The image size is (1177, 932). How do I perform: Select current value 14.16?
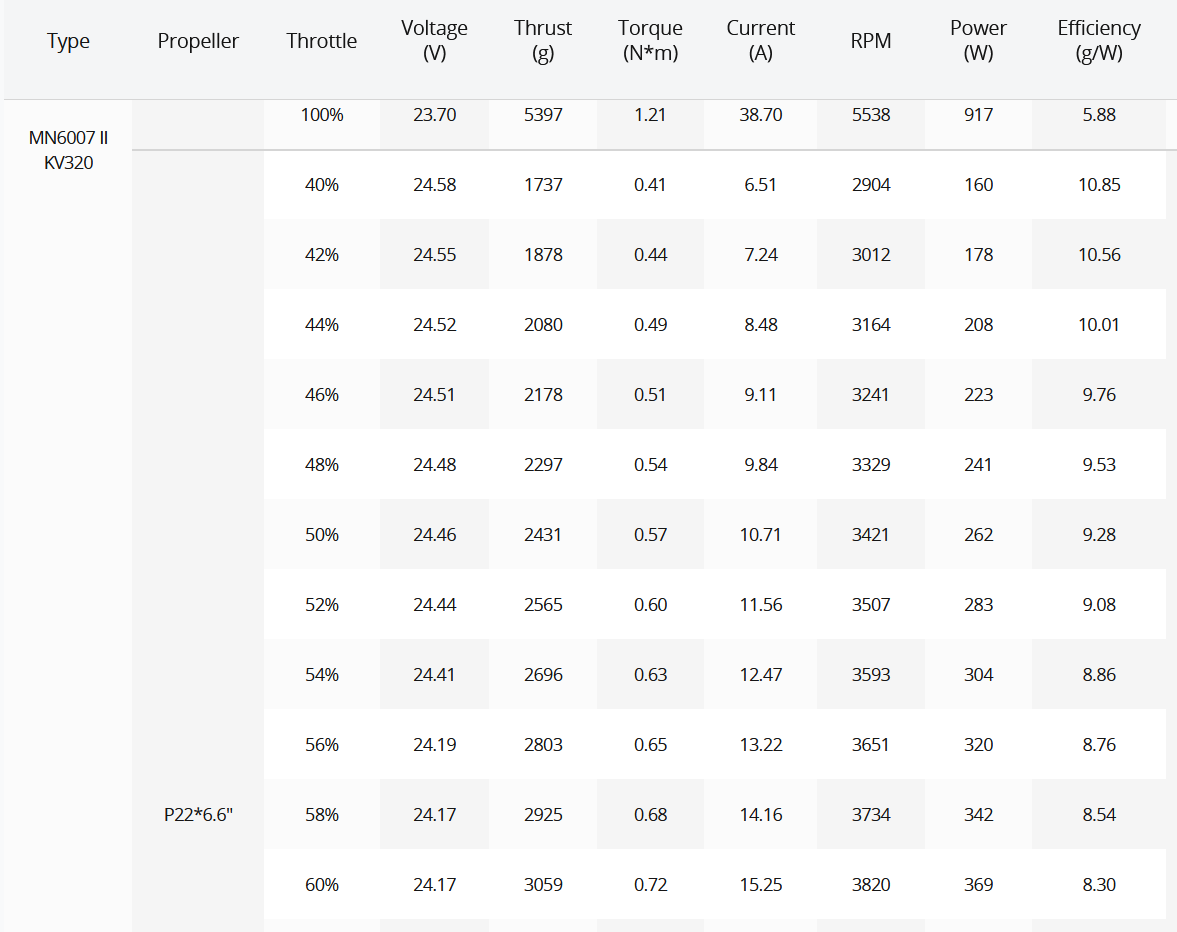pyautogui.click(x=760, y=814)
